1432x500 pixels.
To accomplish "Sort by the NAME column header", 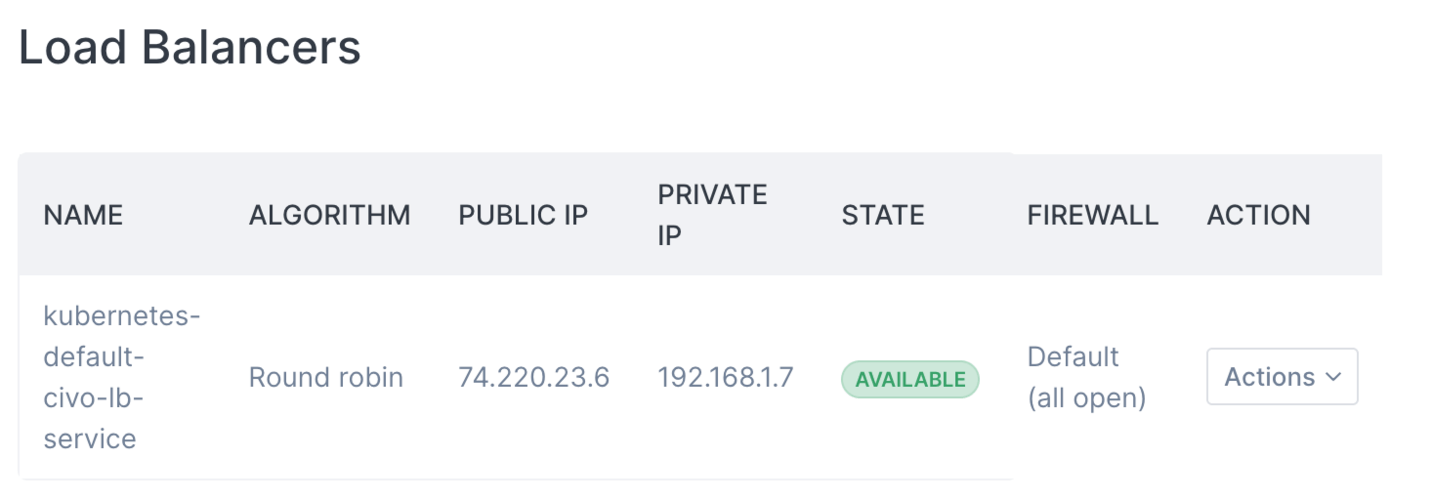I will (x=83, y=215).
